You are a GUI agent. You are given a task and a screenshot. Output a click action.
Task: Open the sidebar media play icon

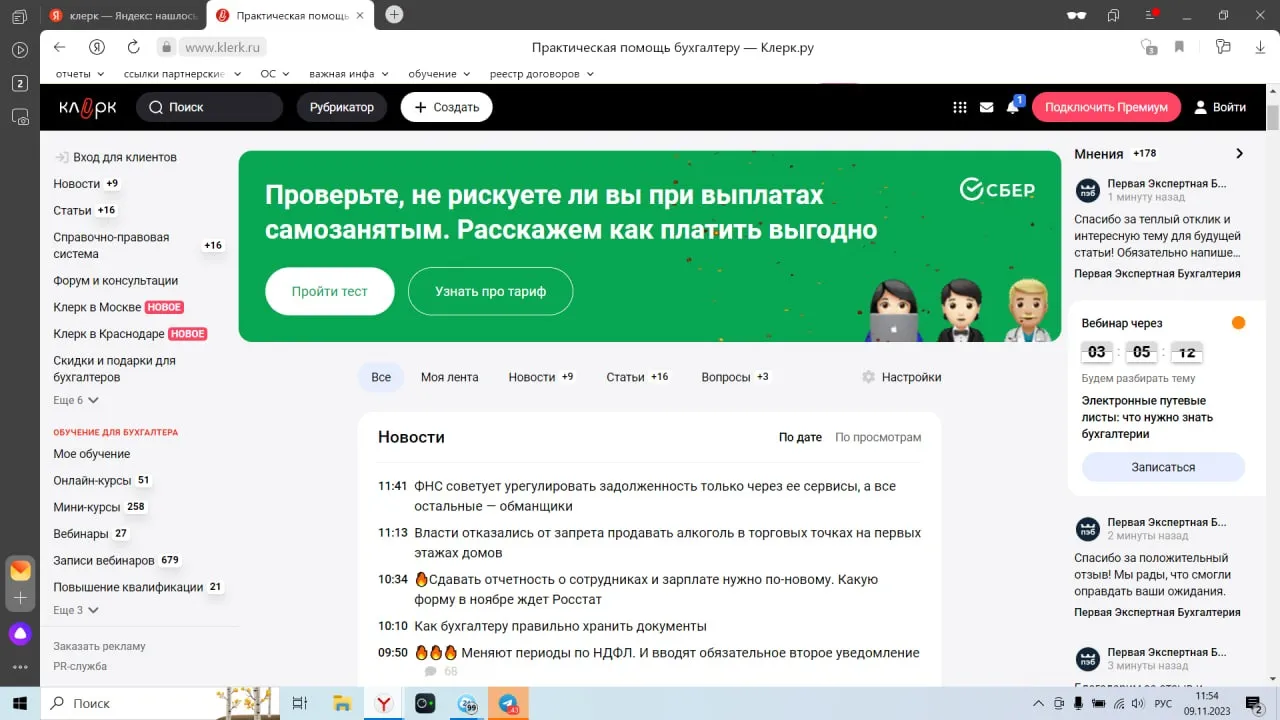[x=19, y=50]
